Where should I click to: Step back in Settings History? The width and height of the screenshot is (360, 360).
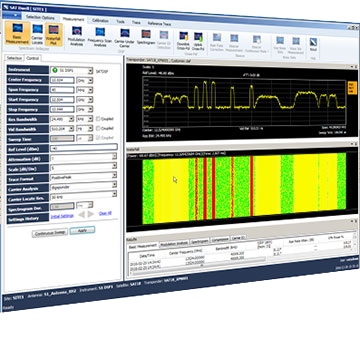tap(81, 215)
